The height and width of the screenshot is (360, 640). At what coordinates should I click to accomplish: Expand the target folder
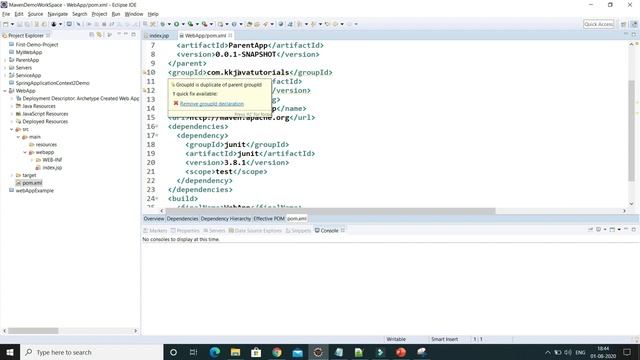[x=11, y=176]
